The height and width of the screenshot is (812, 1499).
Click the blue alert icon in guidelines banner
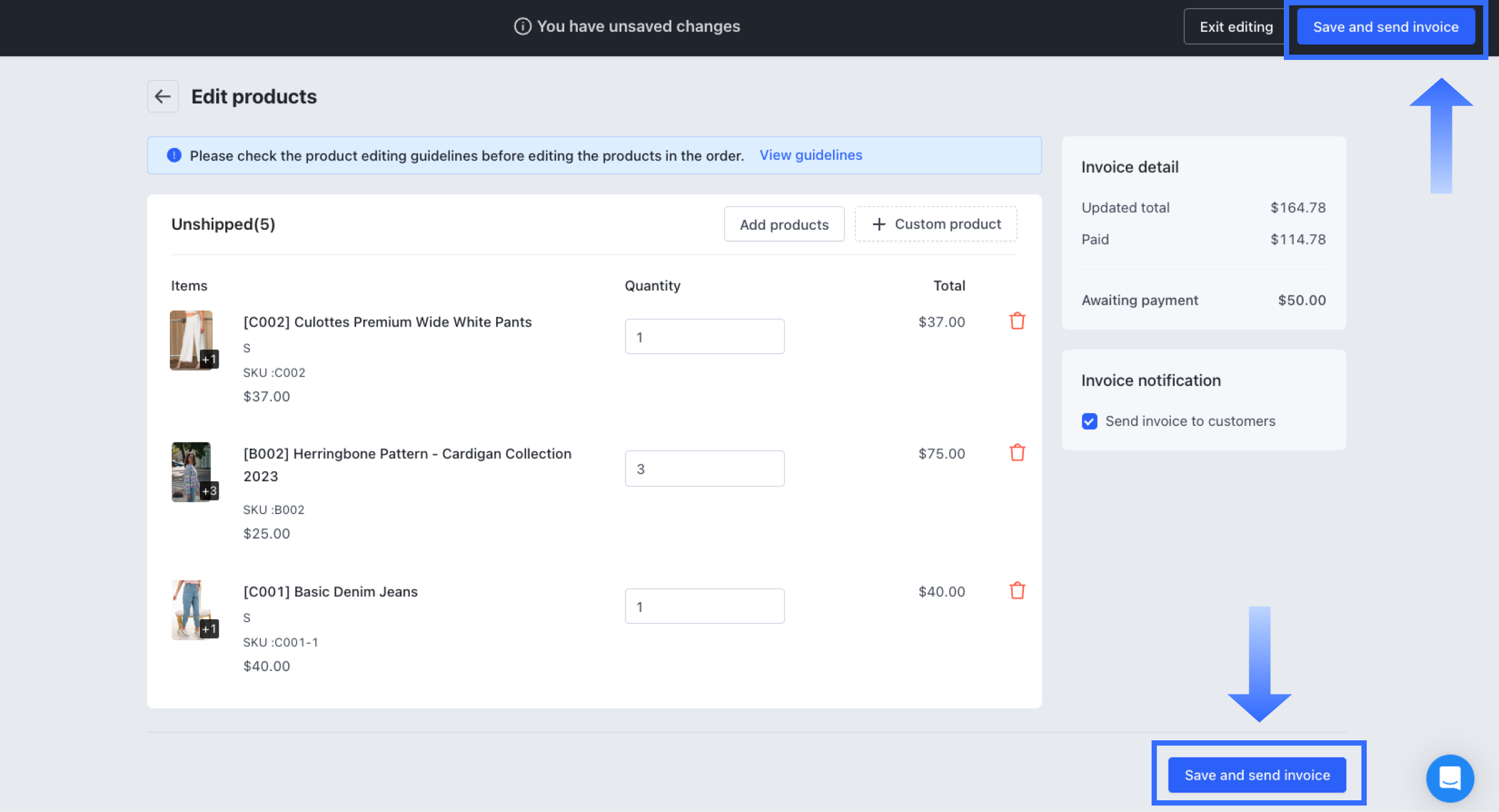(174, 155)
